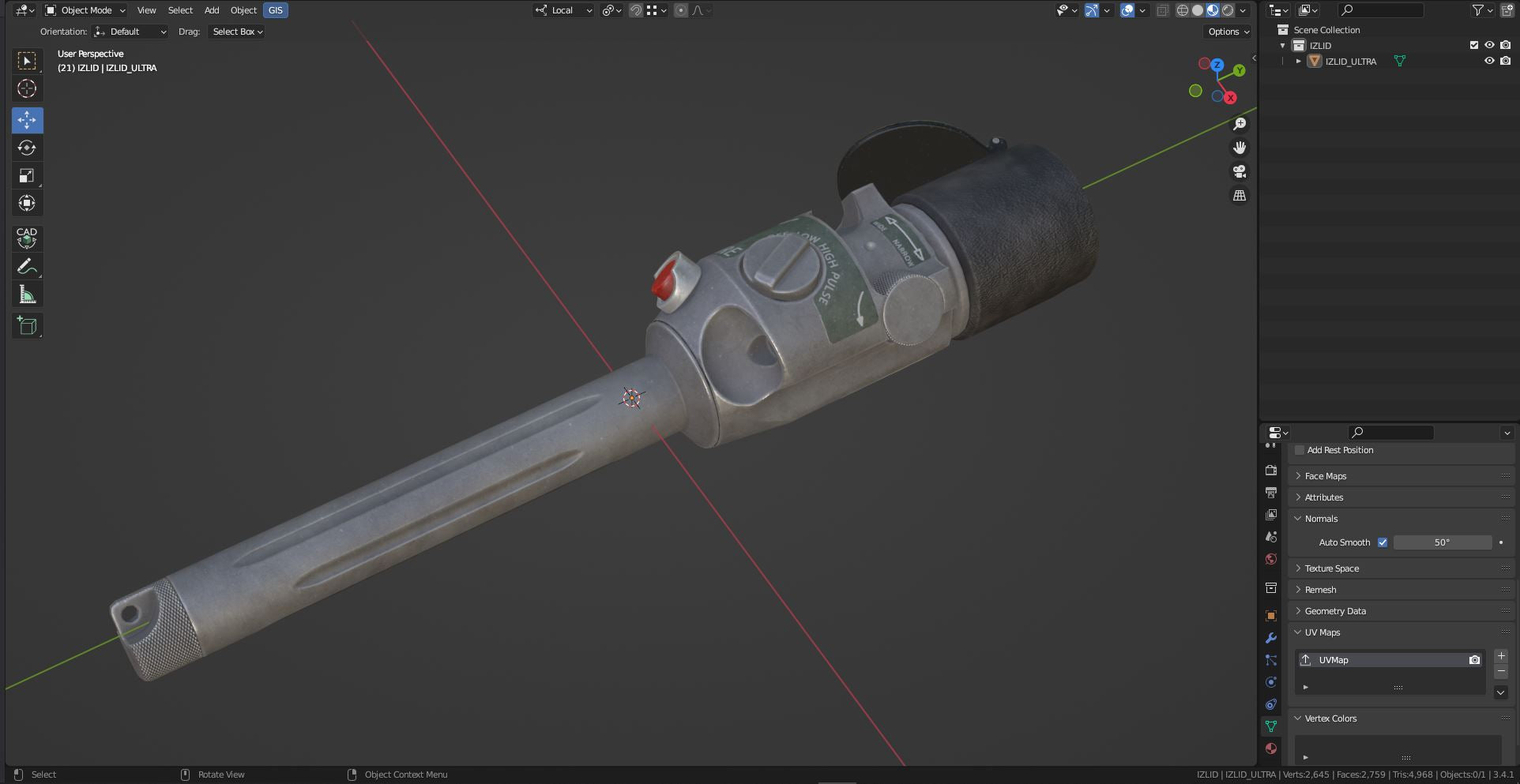Expand the Geometry Data panel
This screenshot has height=784, width=1520.
[1402, 611]
